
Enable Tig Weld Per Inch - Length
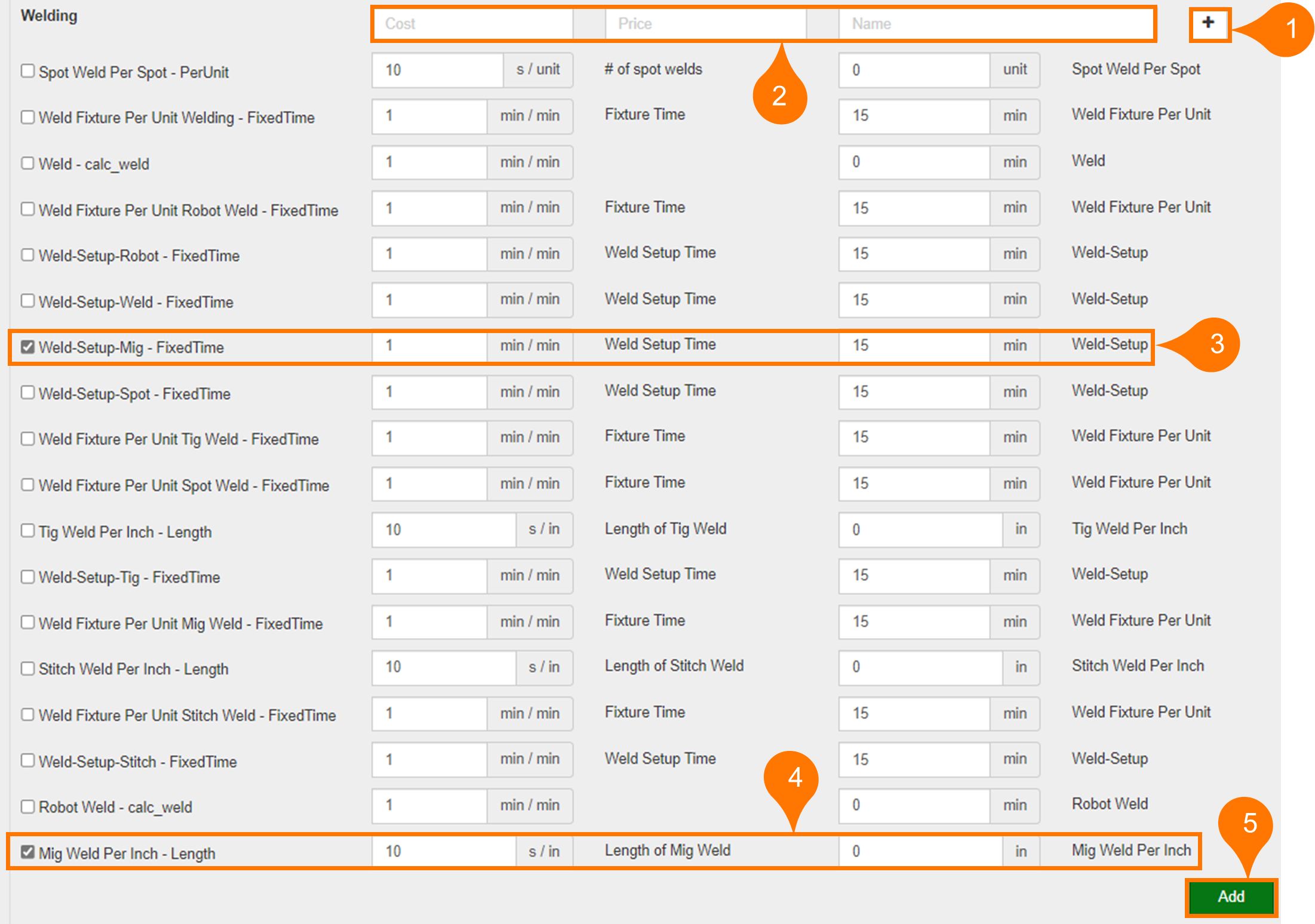[x=27, y=531]
